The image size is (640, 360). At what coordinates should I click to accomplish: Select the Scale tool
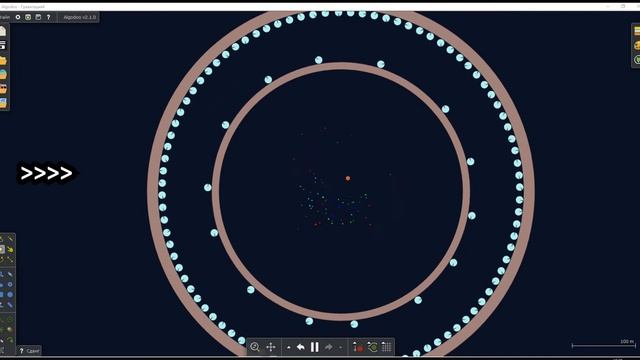[10, 260]
